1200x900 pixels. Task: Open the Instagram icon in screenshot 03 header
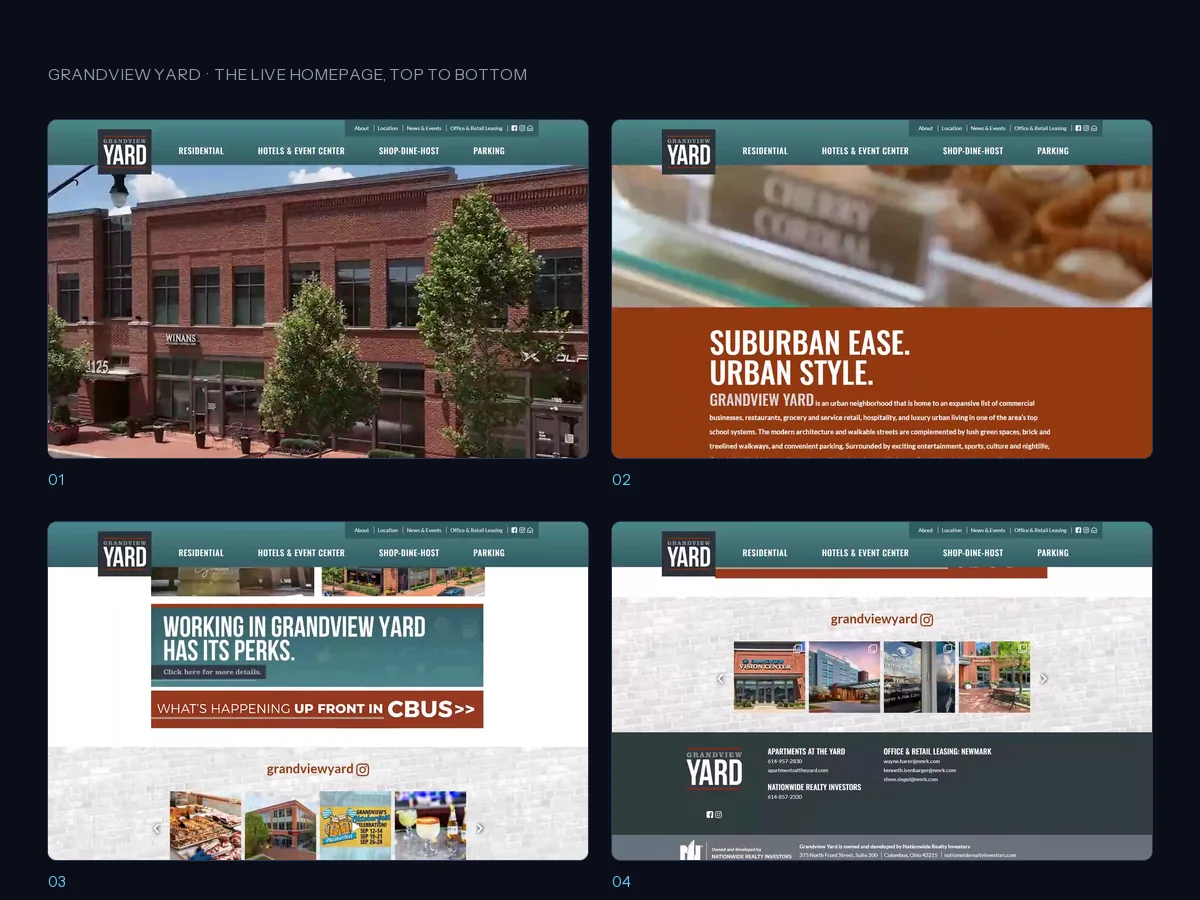(522, 530)
